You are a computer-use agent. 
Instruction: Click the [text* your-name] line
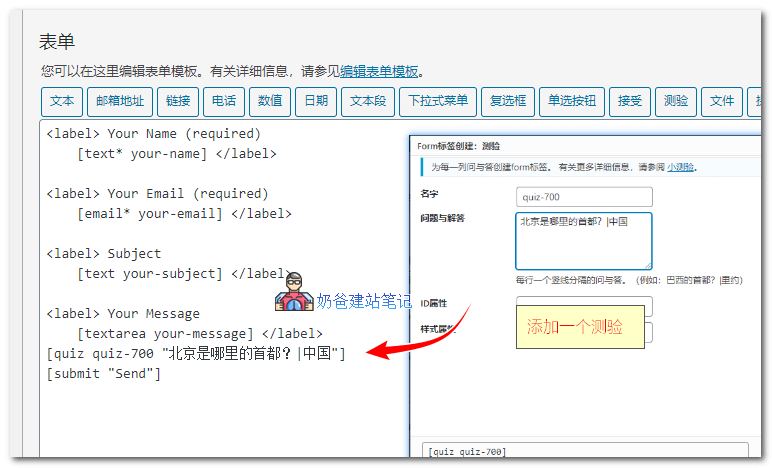[x=177, y=154]
